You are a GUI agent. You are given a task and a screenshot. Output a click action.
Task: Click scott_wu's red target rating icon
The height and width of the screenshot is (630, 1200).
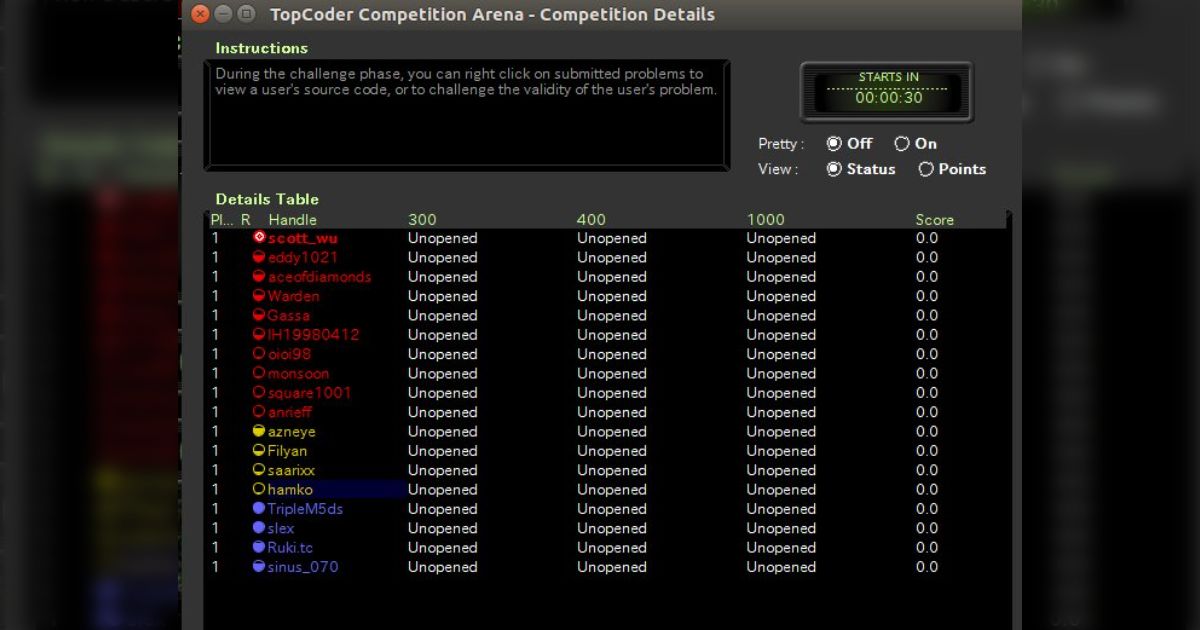pos(259,238)
